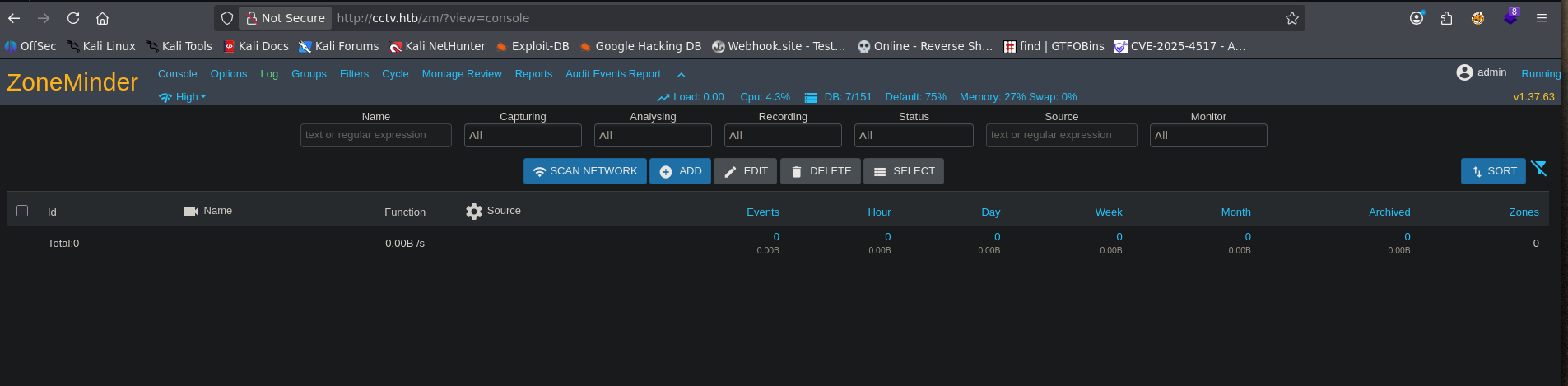
Task: Open the browser hamburger menu
Action: pyautogui.click(x=1542, y=18)
